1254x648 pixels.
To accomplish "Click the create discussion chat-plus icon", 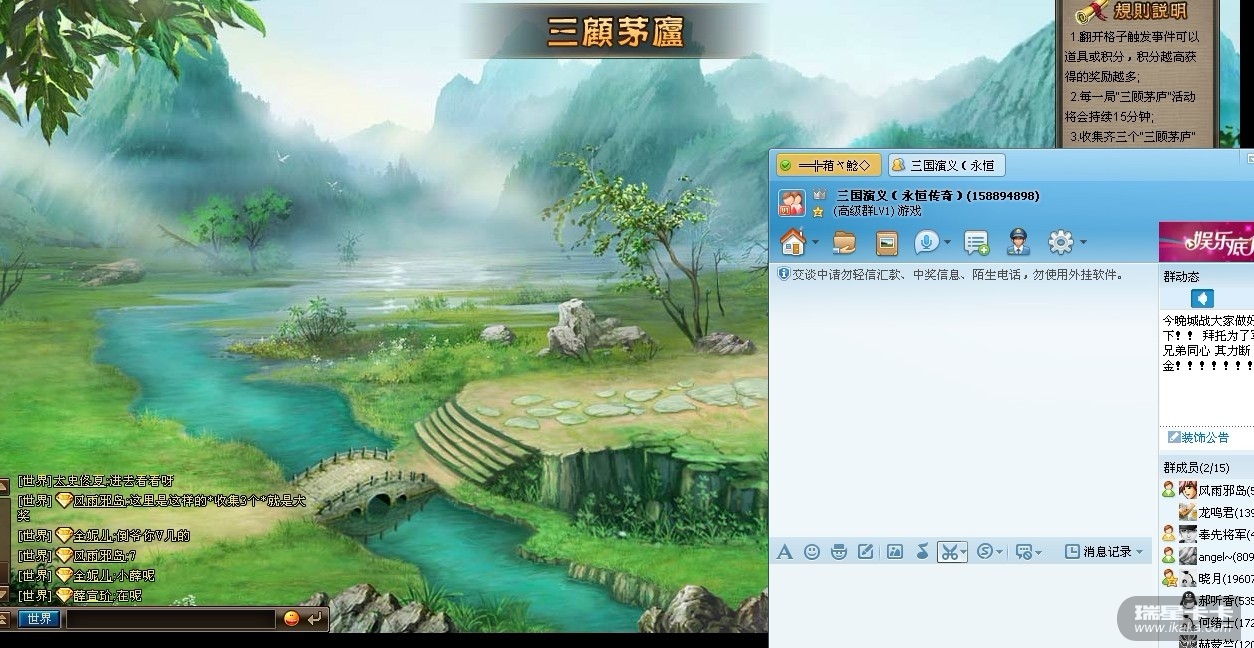I will click(976, 242).
